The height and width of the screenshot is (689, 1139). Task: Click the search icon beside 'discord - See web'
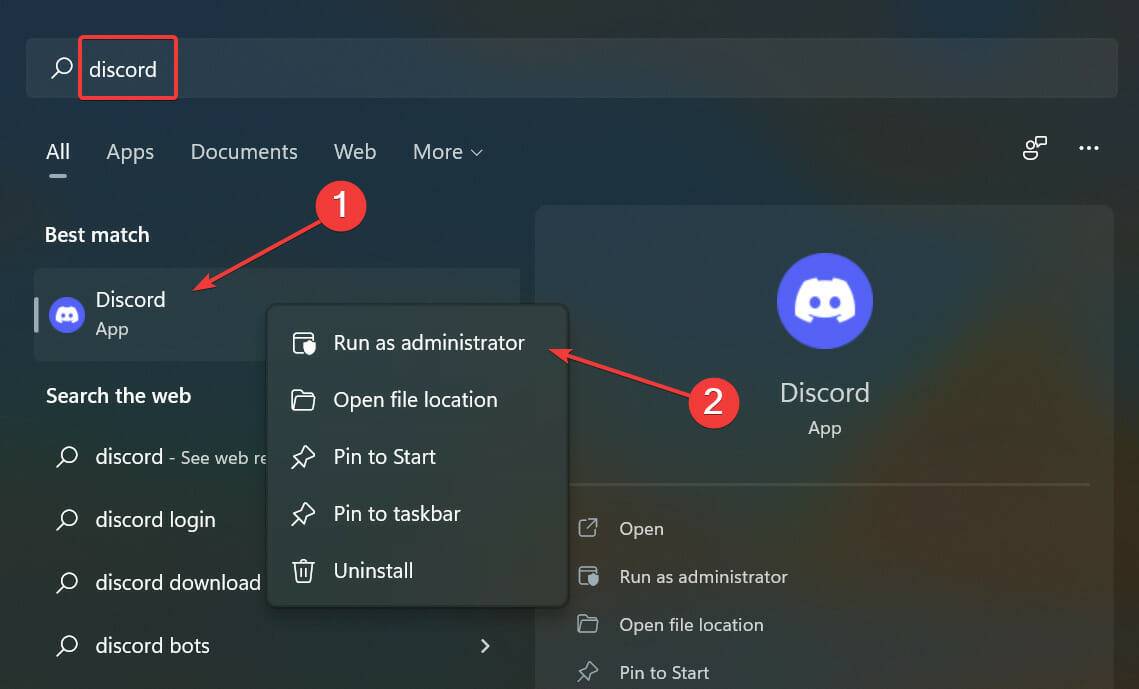pos(67,456)
